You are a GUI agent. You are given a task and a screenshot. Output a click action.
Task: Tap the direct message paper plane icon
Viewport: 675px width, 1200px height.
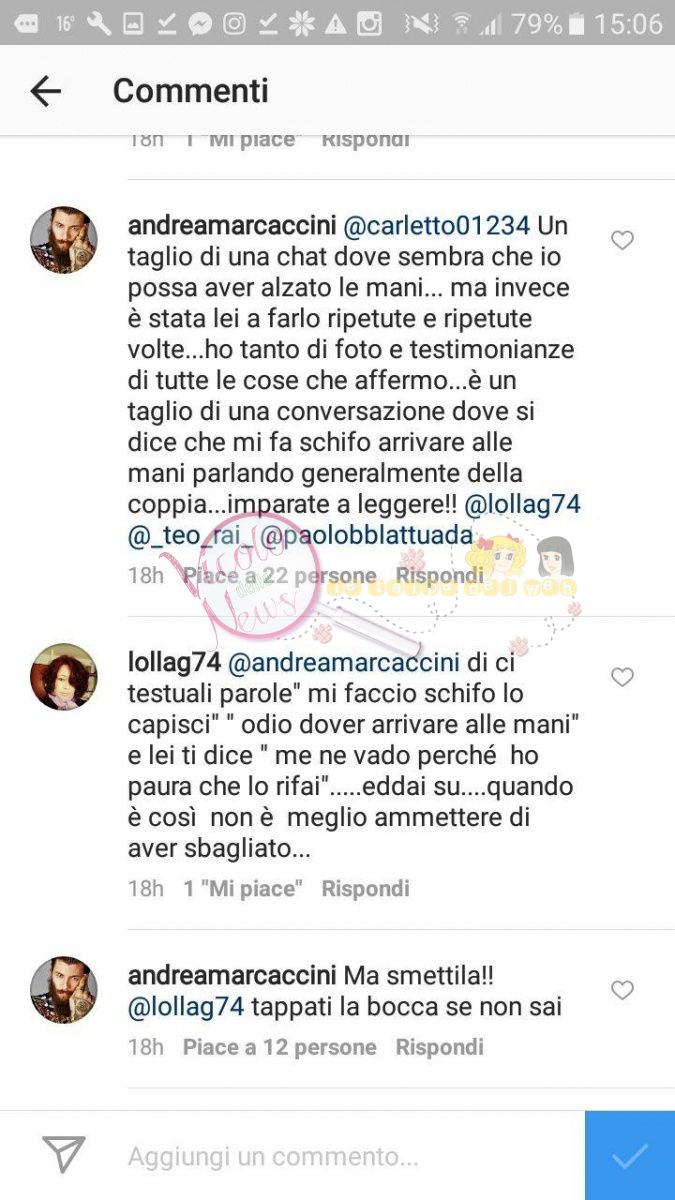(63, 1155)
